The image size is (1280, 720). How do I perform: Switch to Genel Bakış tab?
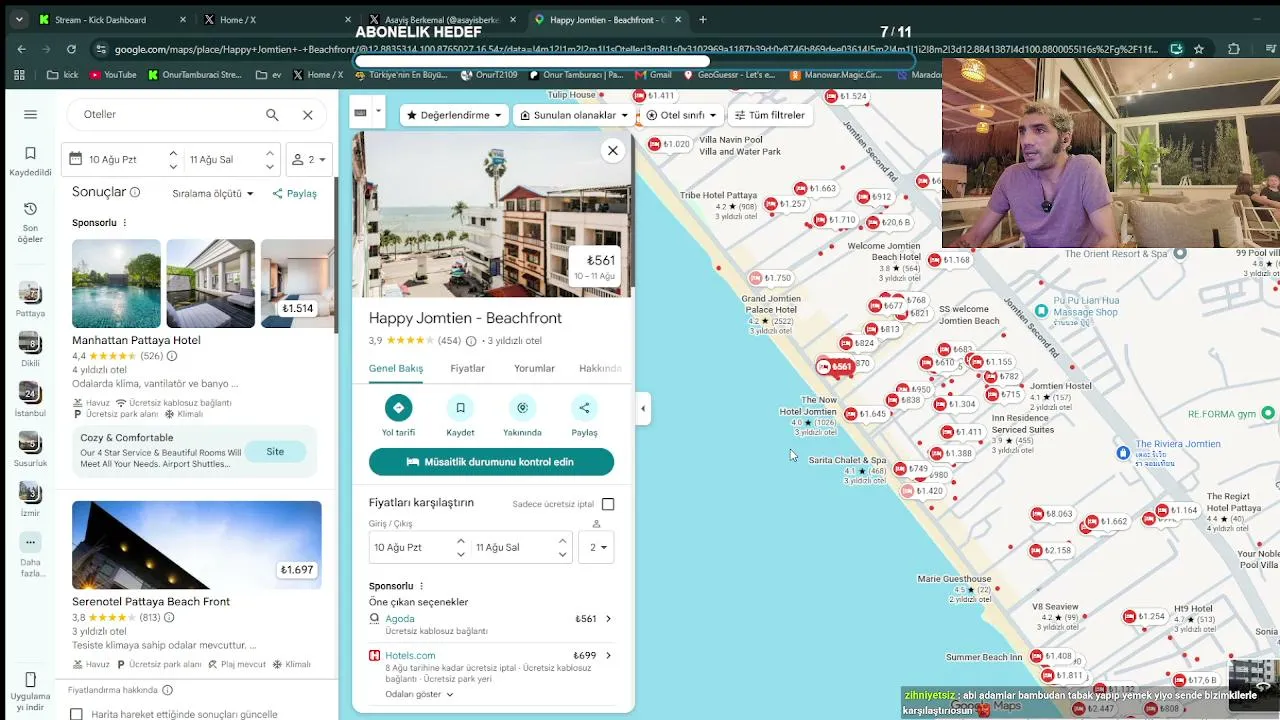(x=396, y=369)
